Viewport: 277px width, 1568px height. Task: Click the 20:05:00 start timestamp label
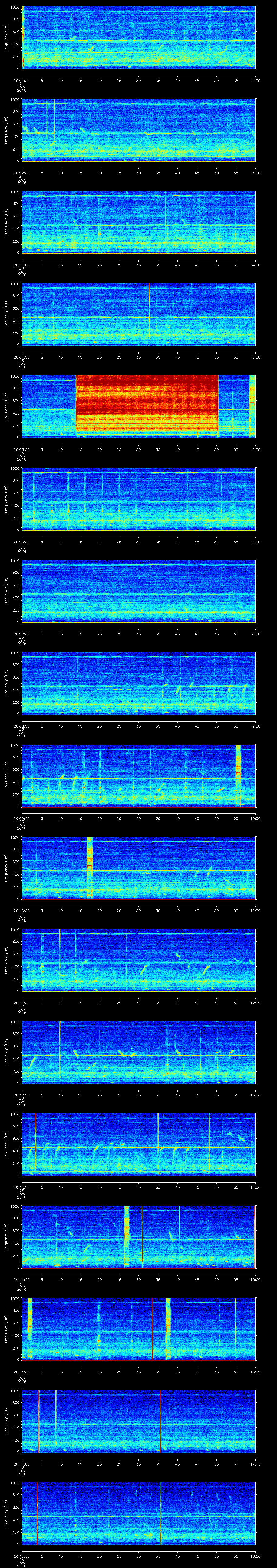point(21,449)
